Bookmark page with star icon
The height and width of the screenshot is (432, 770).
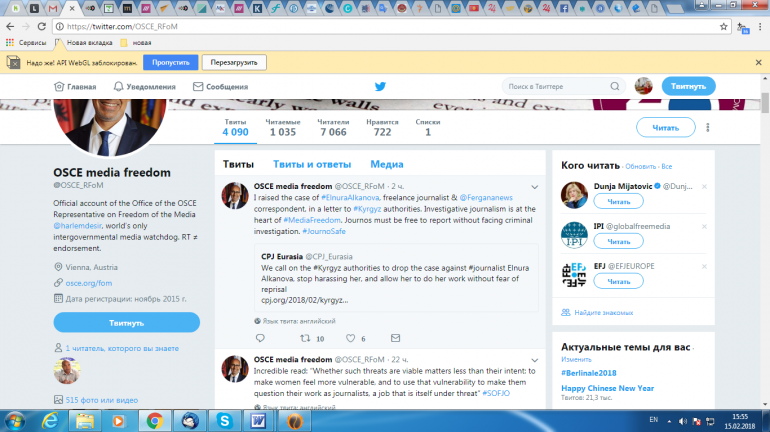723,27
